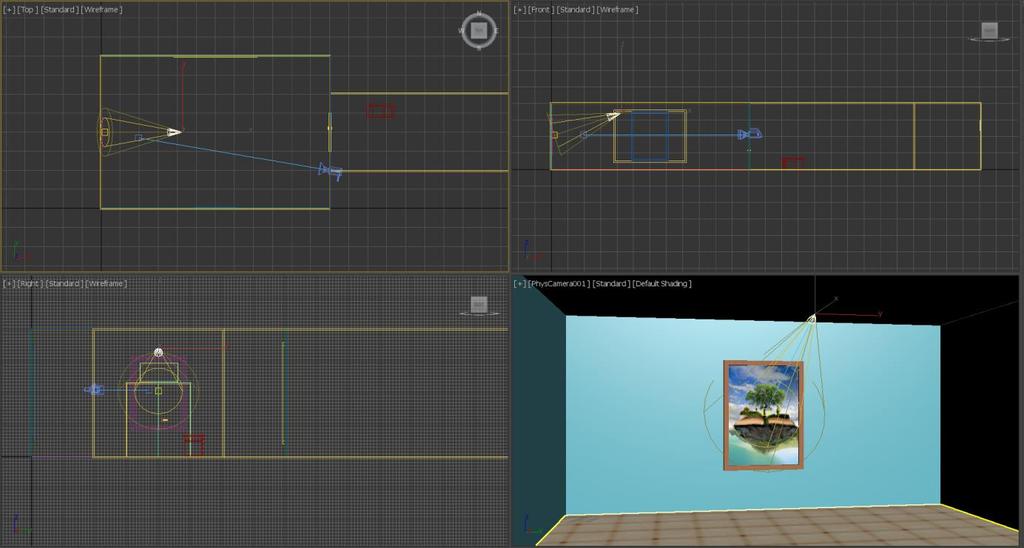Open the [Right] view label menu

pyautogui.click(x=29, y=283)
